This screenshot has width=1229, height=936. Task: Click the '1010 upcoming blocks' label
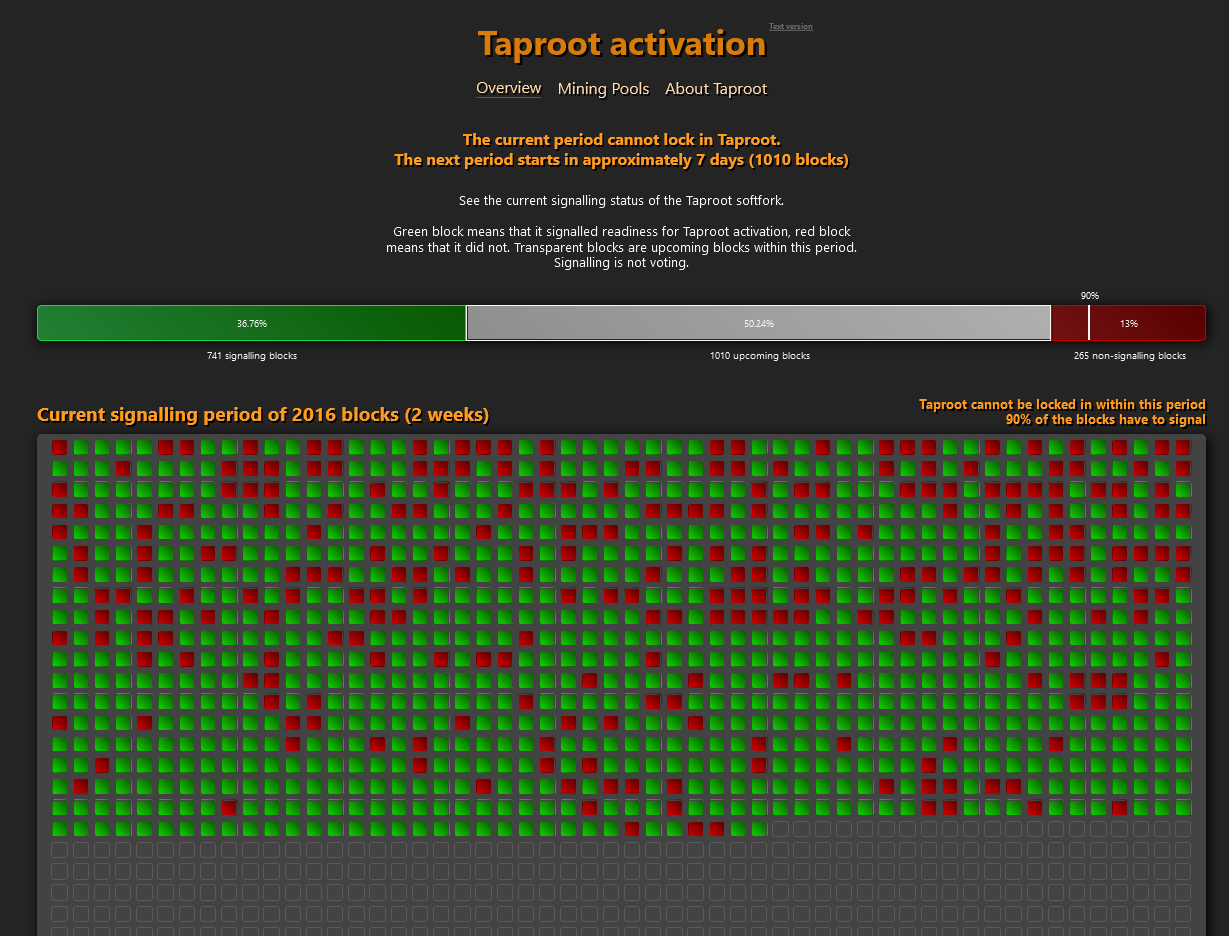[x=760, y=356]
